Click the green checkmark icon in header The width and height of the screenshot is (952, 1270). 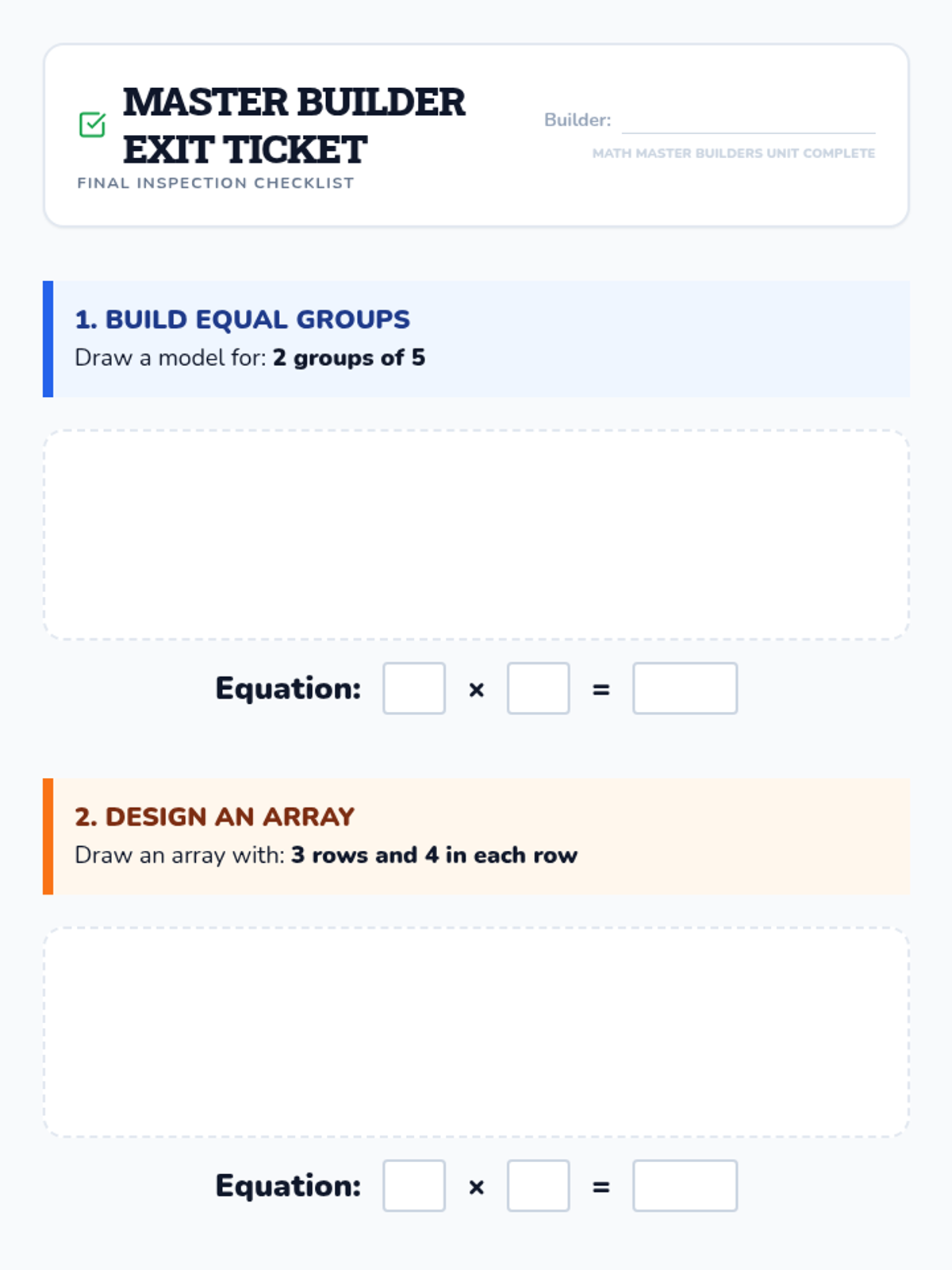click(x=92, y=125)
